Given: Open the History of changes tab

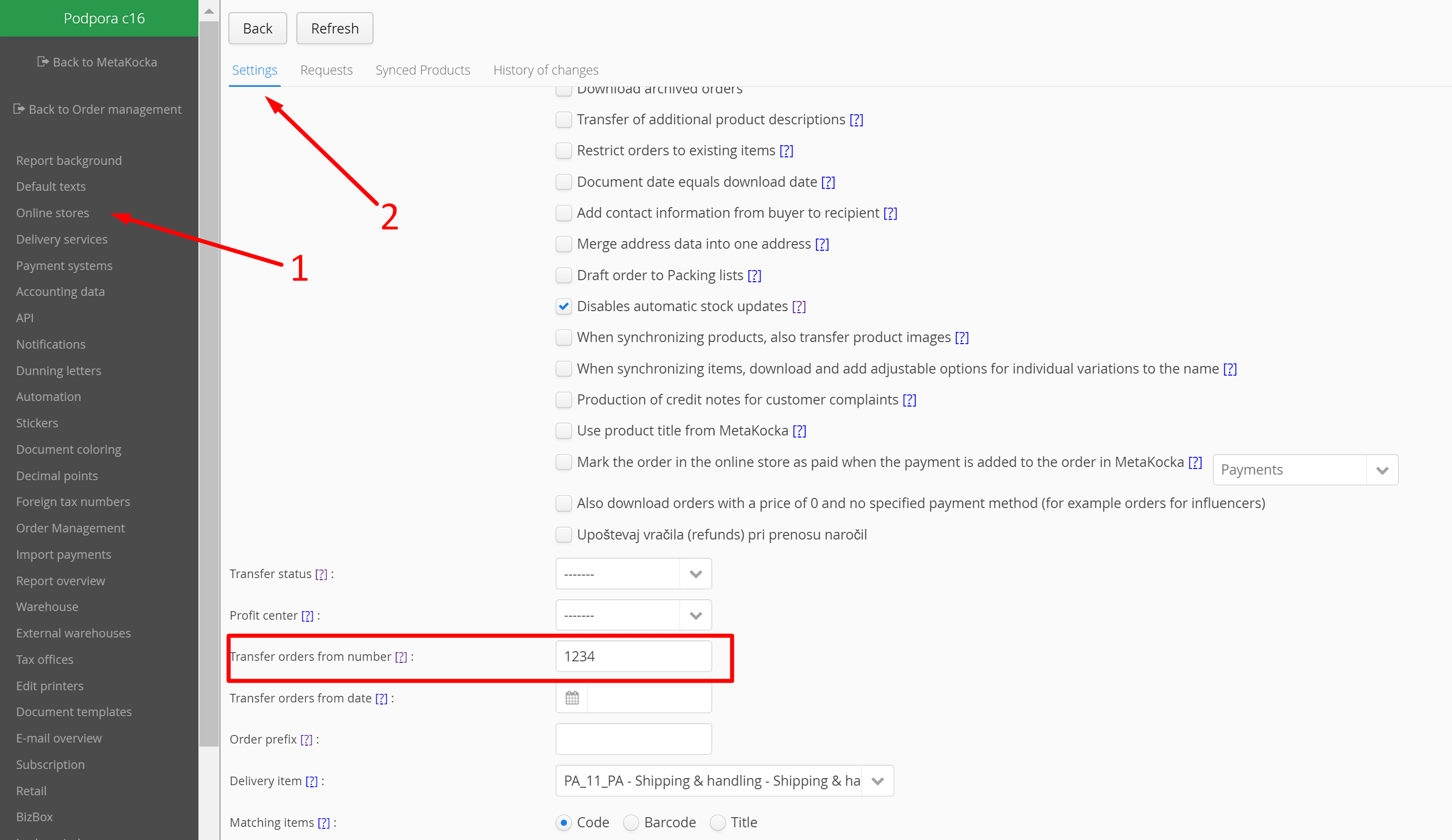Looking at the screenshot, I should coord(545,70).
